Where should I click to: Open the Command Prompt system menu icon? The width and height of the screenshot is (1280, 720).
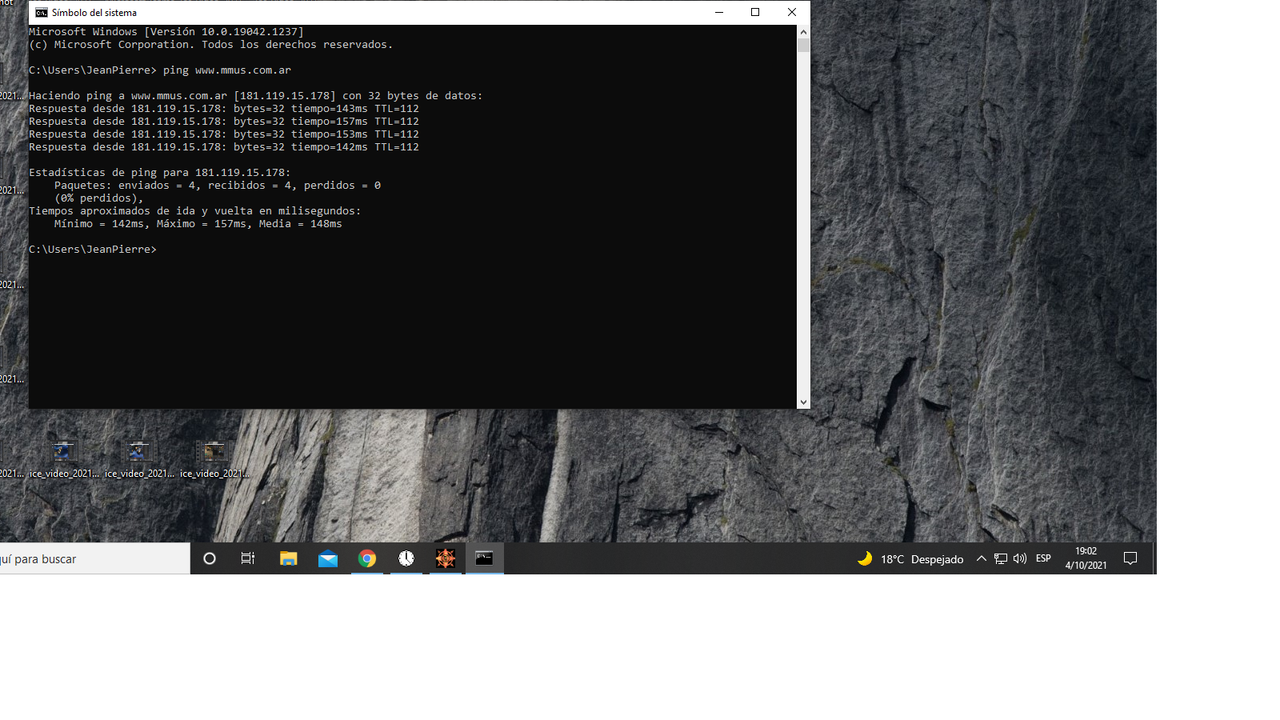pyautogui.click(x=41, y=12)
